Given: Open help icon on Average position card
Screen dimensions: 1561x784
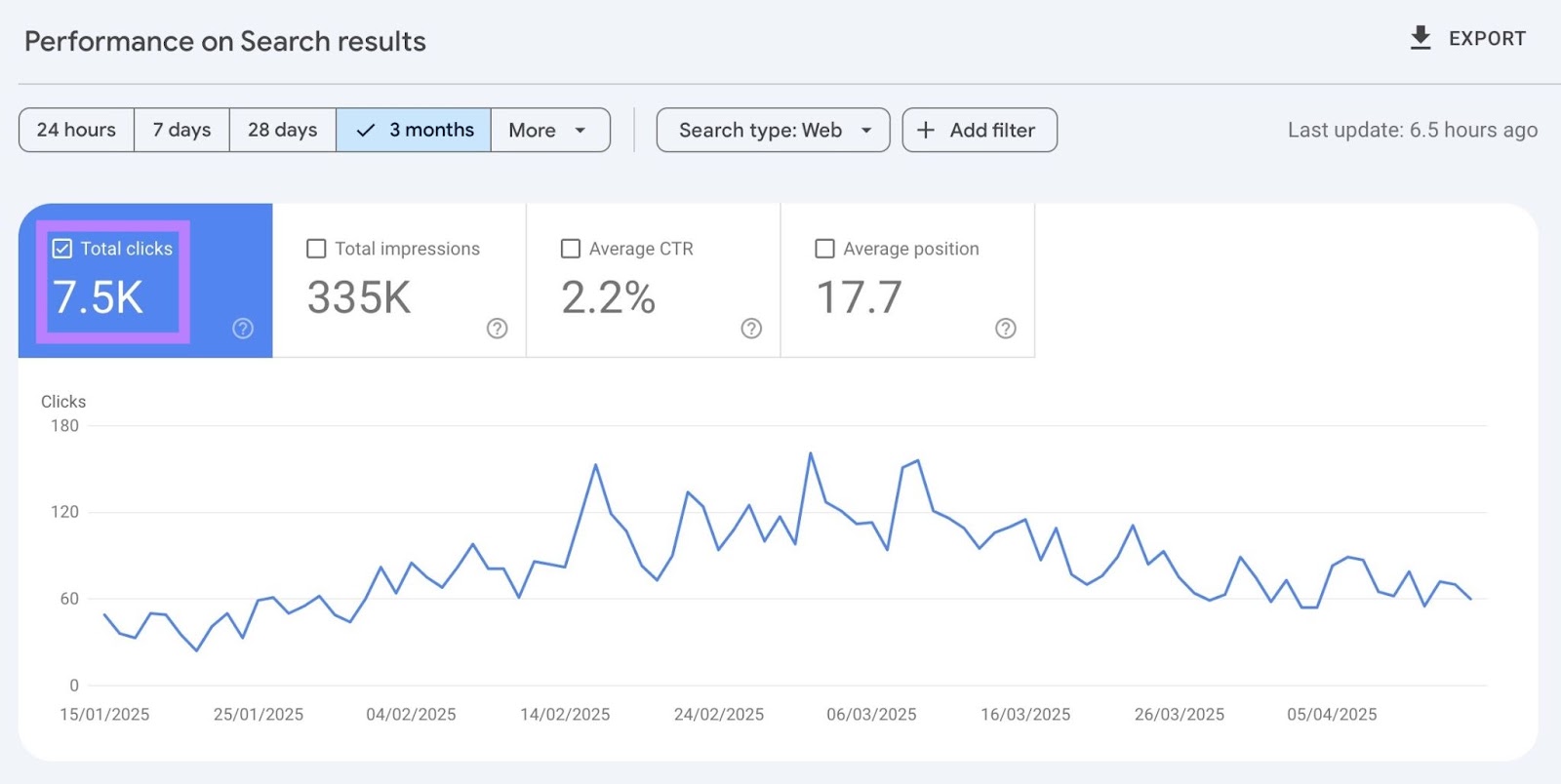Looking at the screenshot, I should pos(1005,329).
